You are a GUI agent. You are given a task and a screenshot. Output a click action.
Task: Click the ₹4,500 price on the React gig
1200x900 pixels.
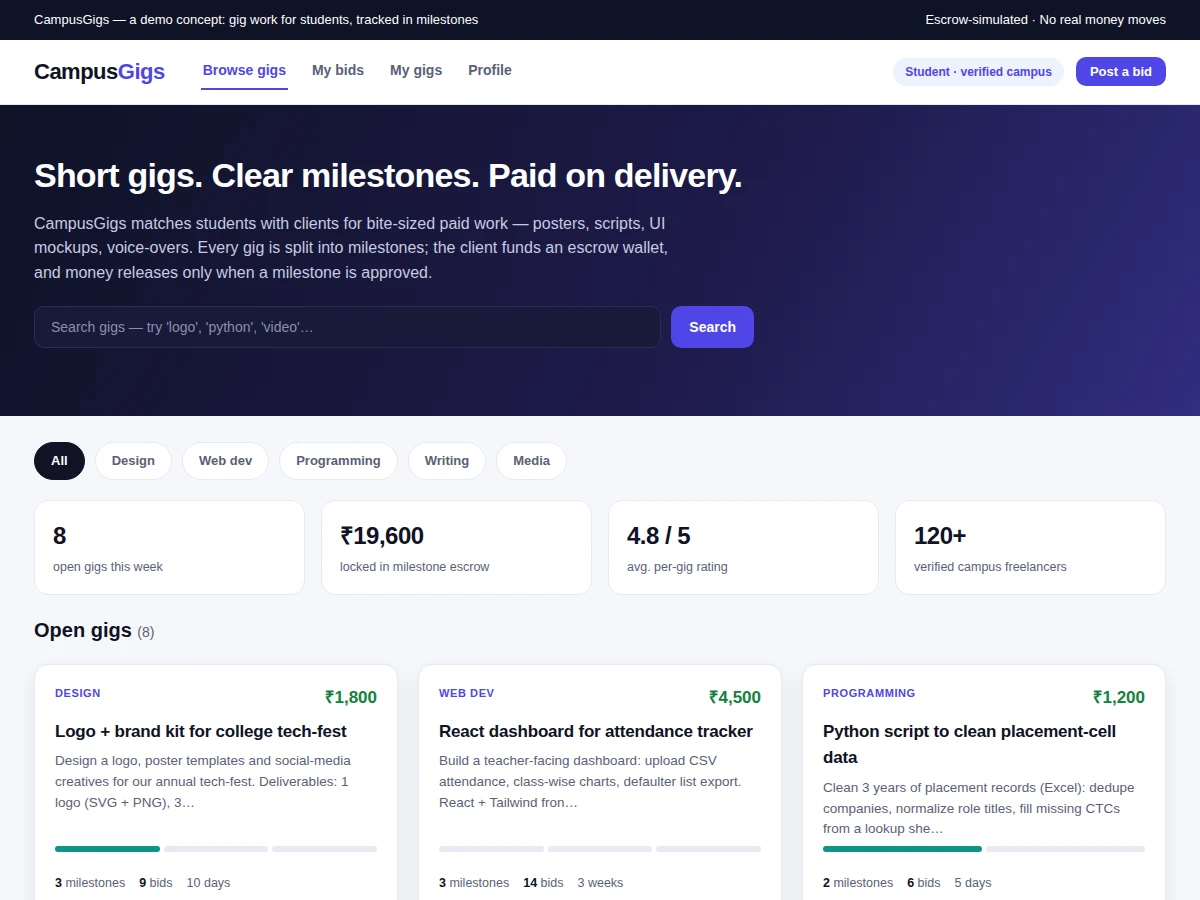tap(735, 697)
